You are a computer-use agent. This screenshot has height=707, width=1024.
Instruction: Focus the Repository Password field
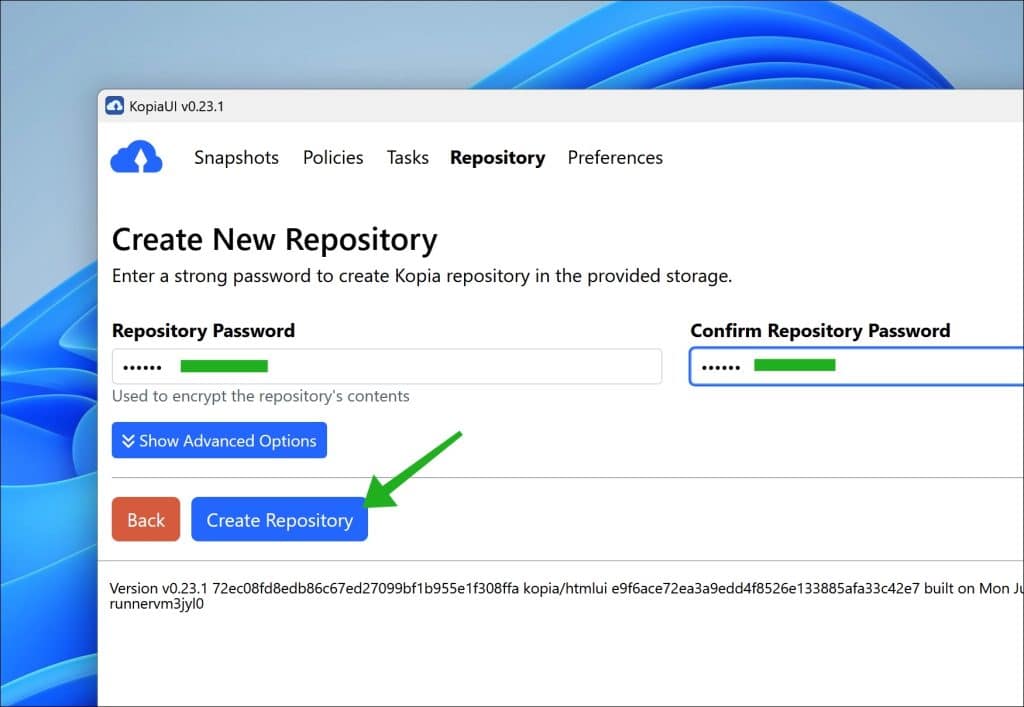coord(387,366)
